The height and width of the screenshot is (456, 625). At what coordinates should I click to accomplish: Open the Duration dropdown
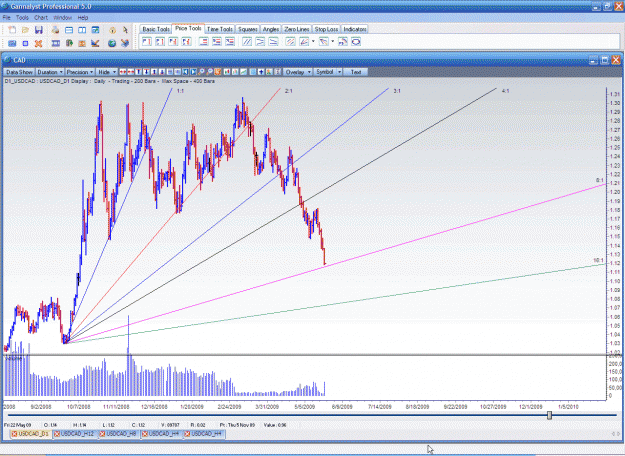(x=50, y=72)
